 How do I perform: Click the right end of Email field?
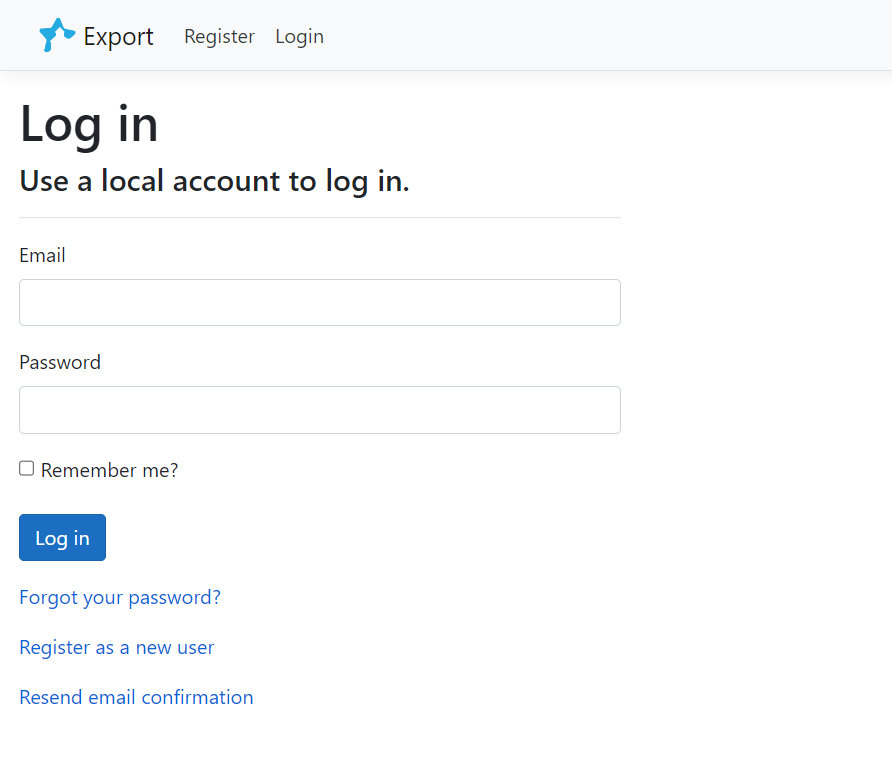point(600,302)
